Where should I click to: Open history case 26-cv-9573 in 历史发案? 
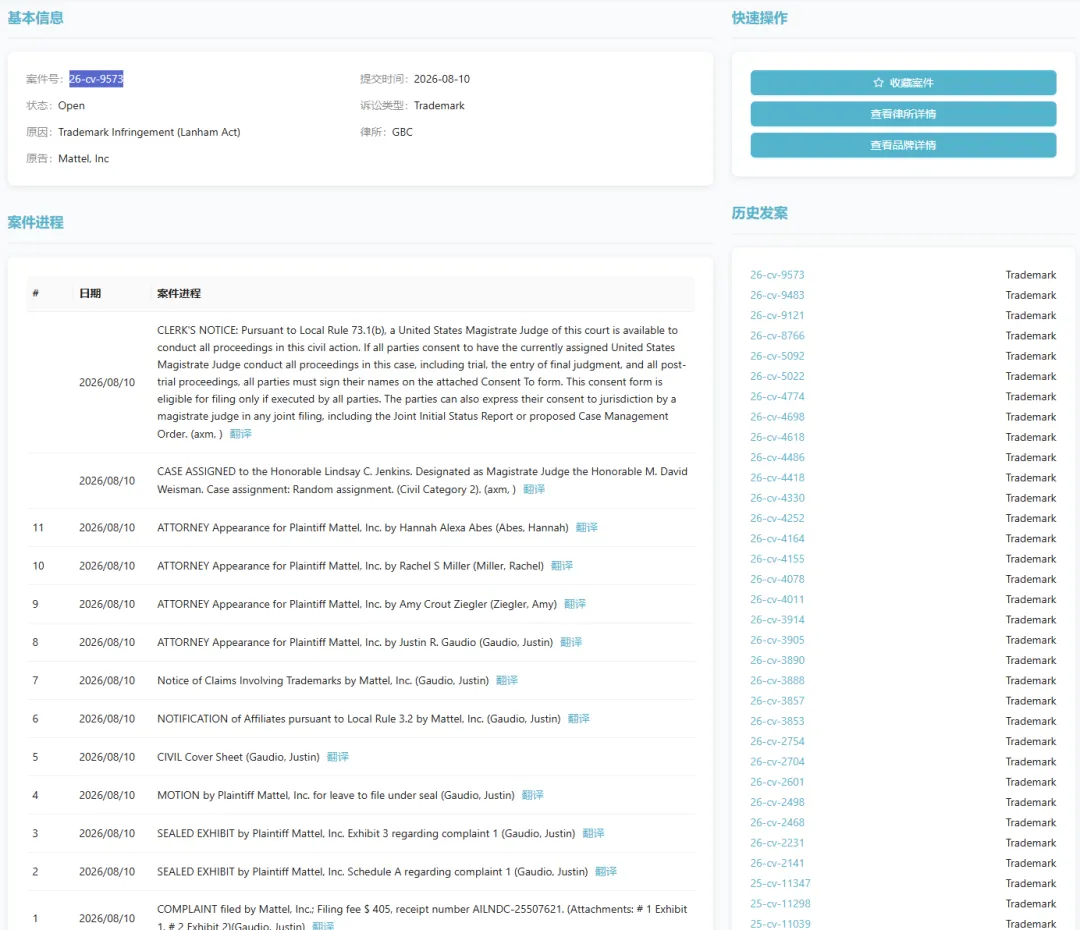(777, 275)
